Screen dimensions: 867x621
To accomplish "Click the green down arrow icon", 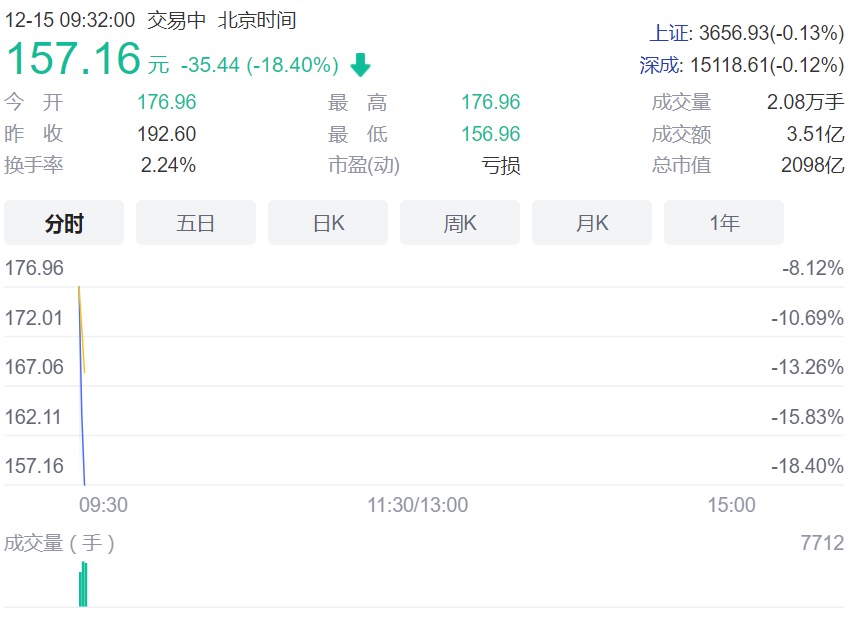I will [x=360, y=66].
